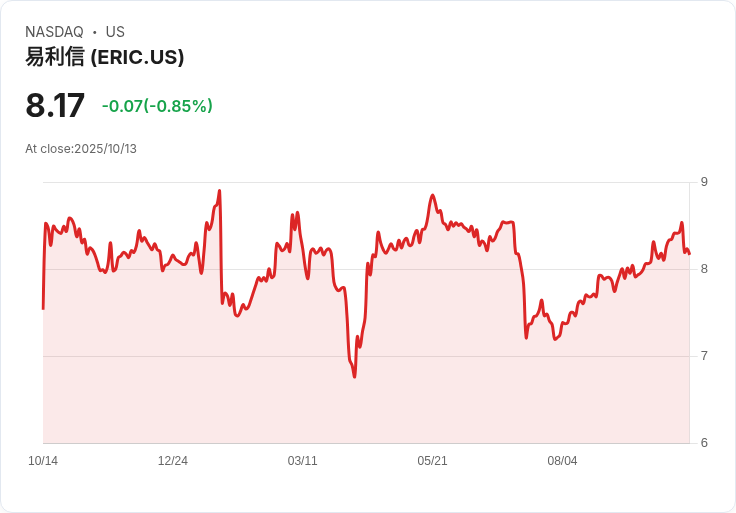
Task: Click the highest peak of the price line
Action: 219,191
